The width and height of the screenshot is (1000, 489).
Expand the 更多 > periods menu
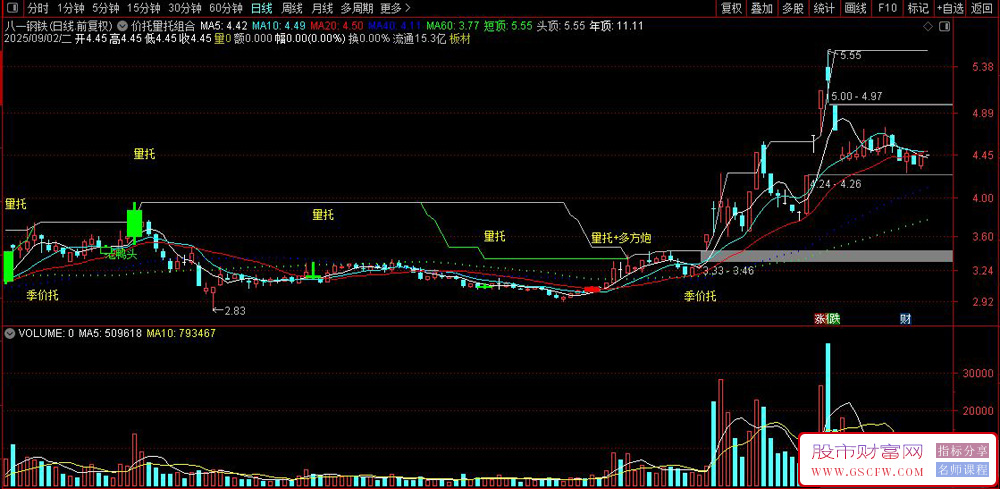(395, 8)
